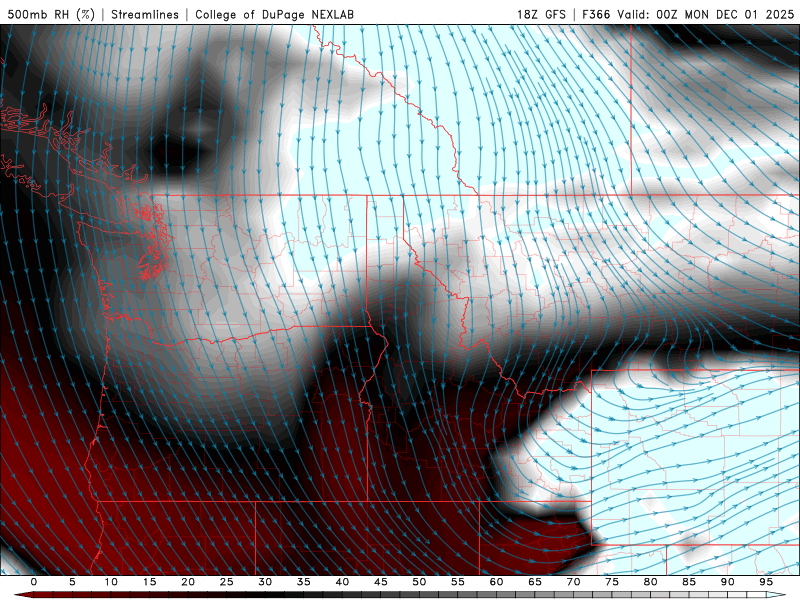The image size is (800, 600).
Task: Select the '55' humidity scale value
Action: tap(458, 582)
